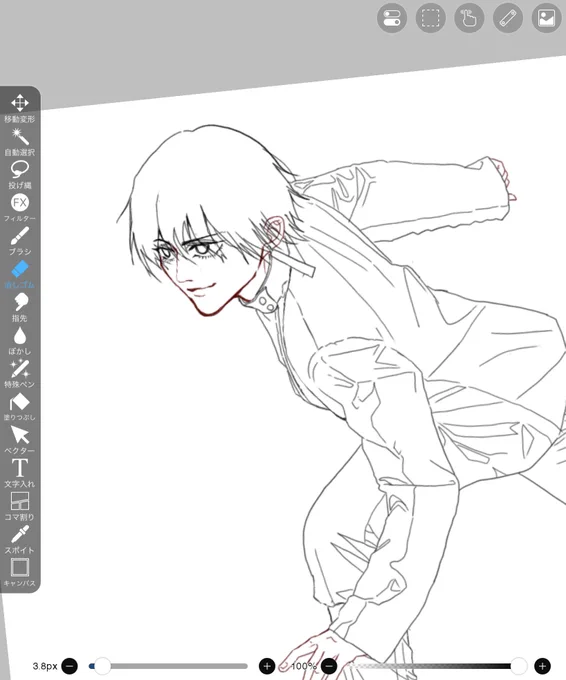Image resolution: width=566 pixels, height=680 pixels.
Task: Increase brush thickness with plus button
Action: (x=267, y=666)
